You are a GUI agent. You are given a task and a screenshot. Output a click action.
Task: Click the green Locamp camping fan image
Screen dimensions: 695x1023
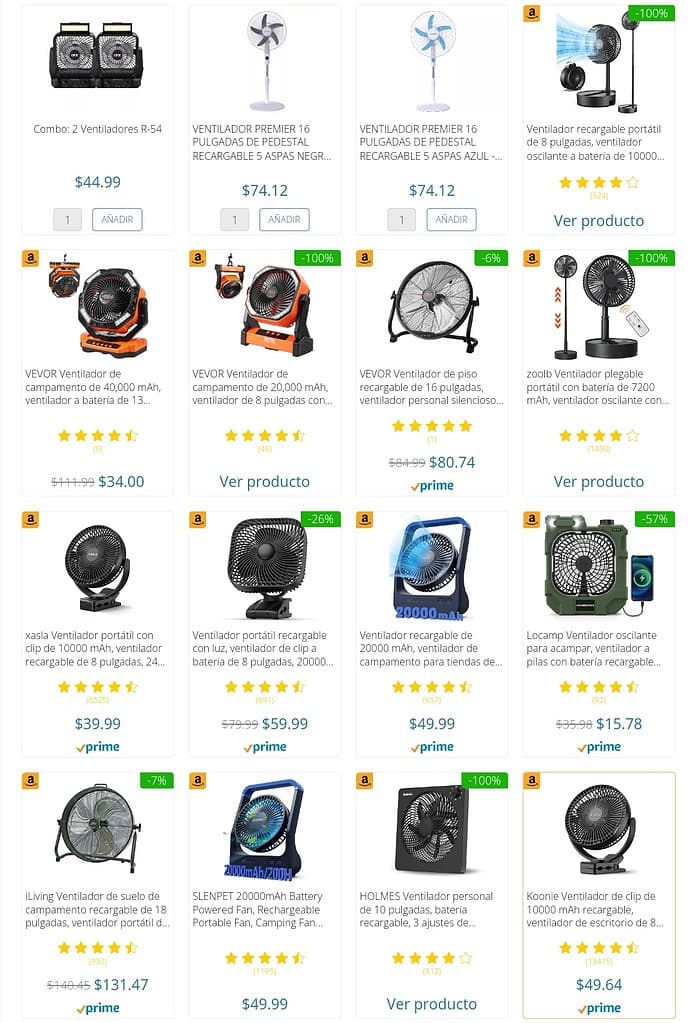(x=599, y=566)
